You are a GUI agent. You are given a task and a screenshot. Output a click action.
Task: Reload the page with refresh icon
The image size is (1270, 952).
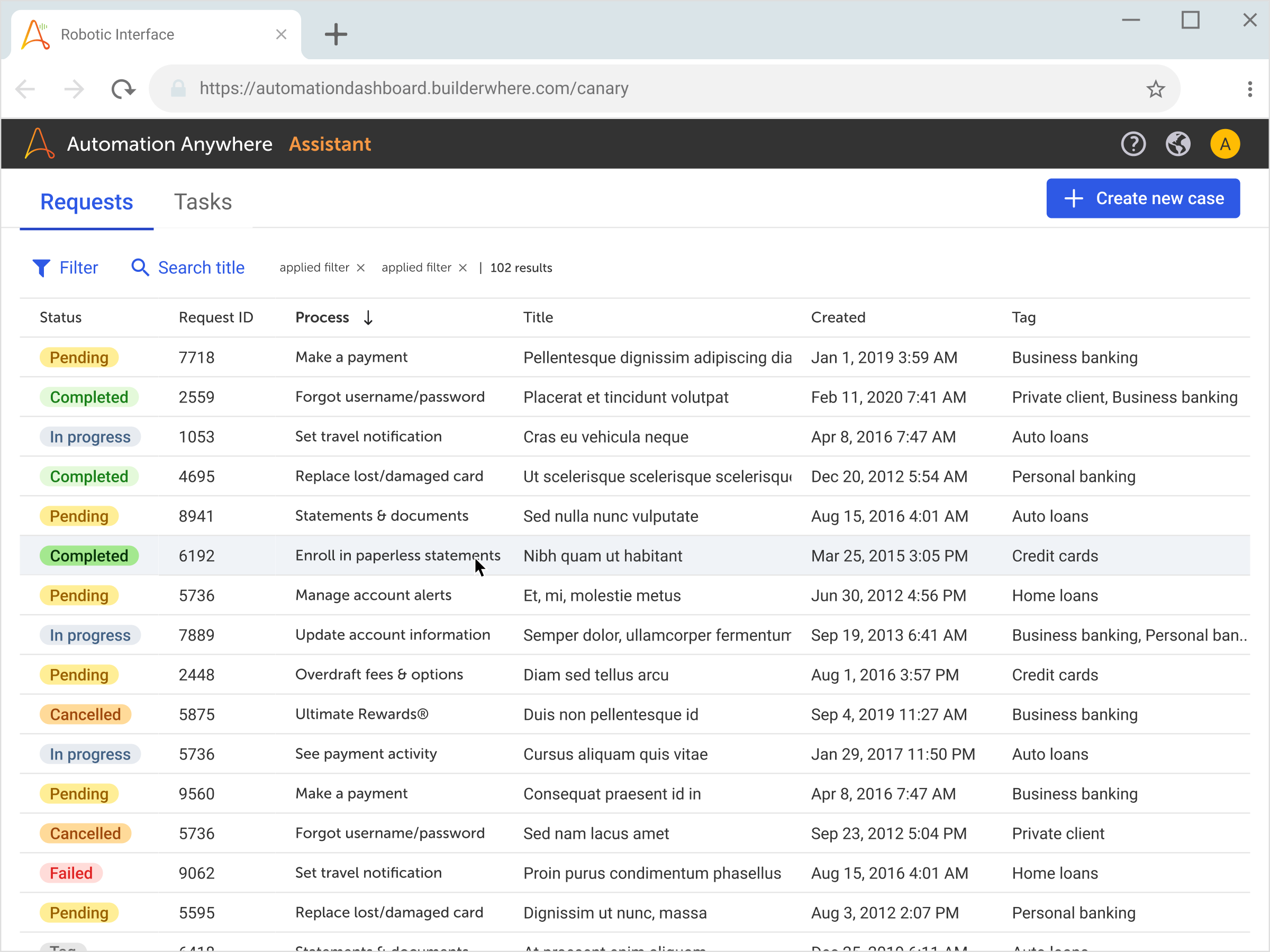tap(122, 89)
